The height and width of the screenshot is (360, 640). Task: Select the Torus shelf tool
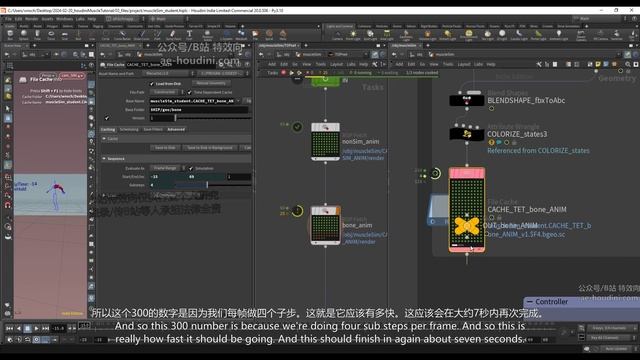coord(51,35)
